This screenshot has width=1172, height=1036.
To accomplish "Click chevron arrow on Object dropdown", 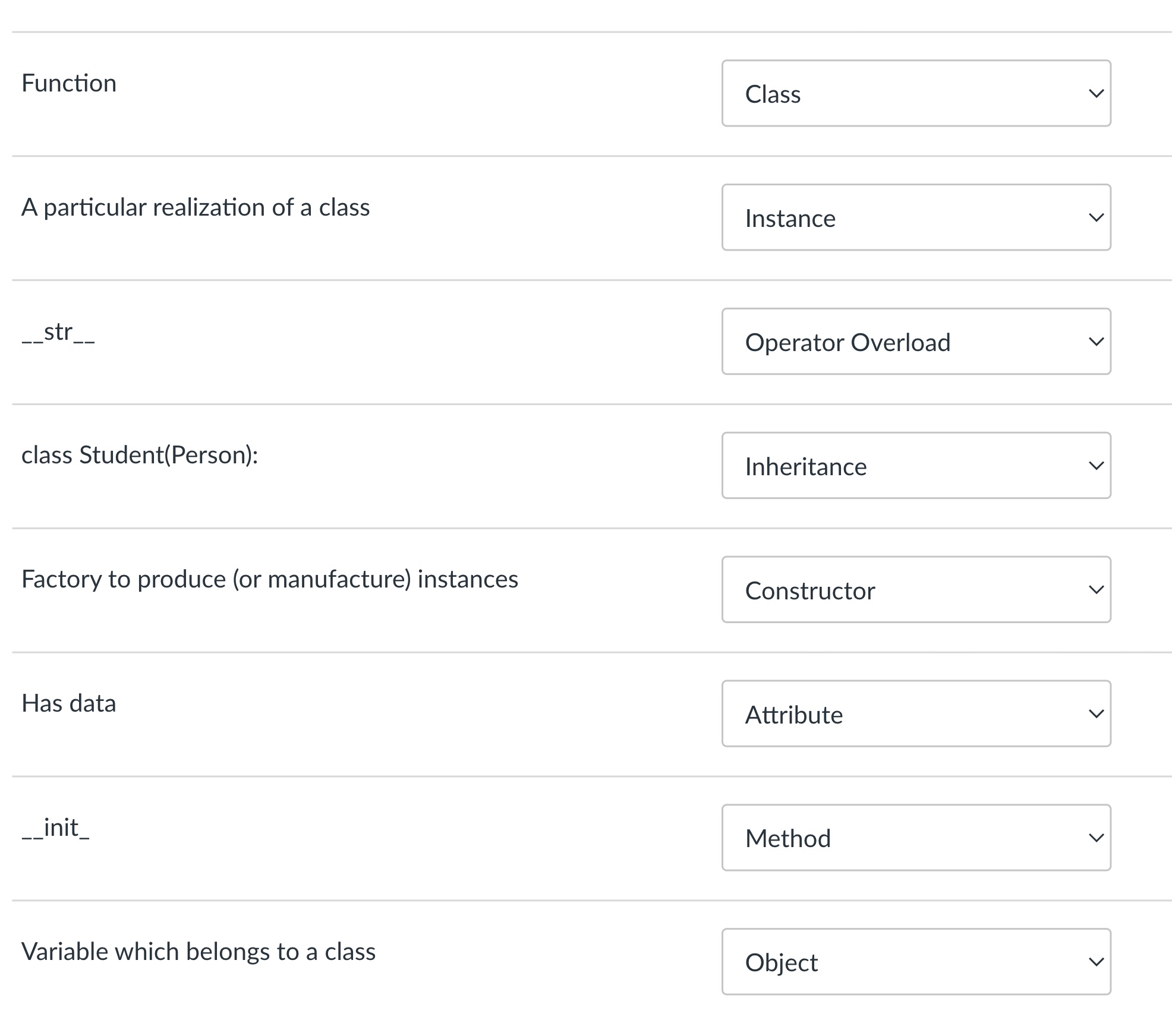I will 1096,963.
